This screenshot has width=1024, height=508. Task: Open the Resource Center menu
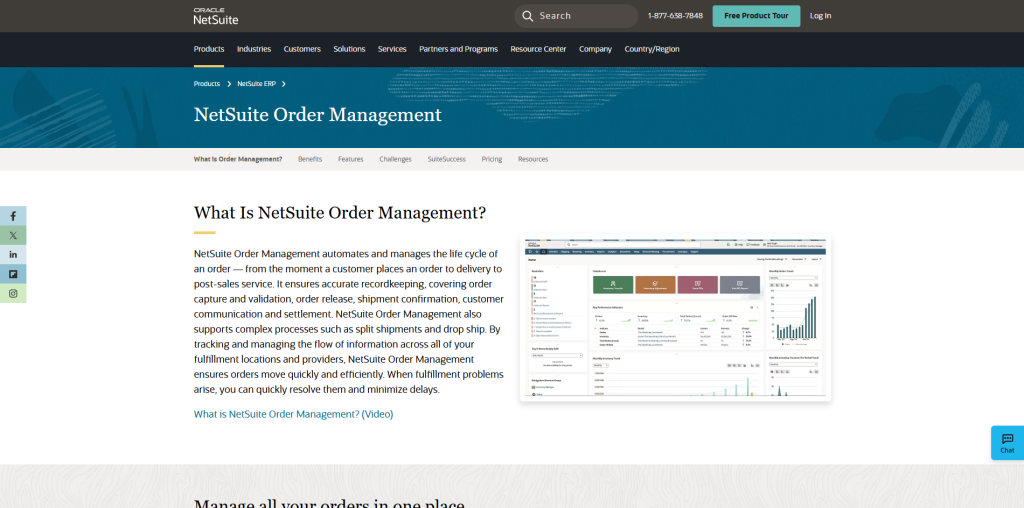click(x=538, y=49)
